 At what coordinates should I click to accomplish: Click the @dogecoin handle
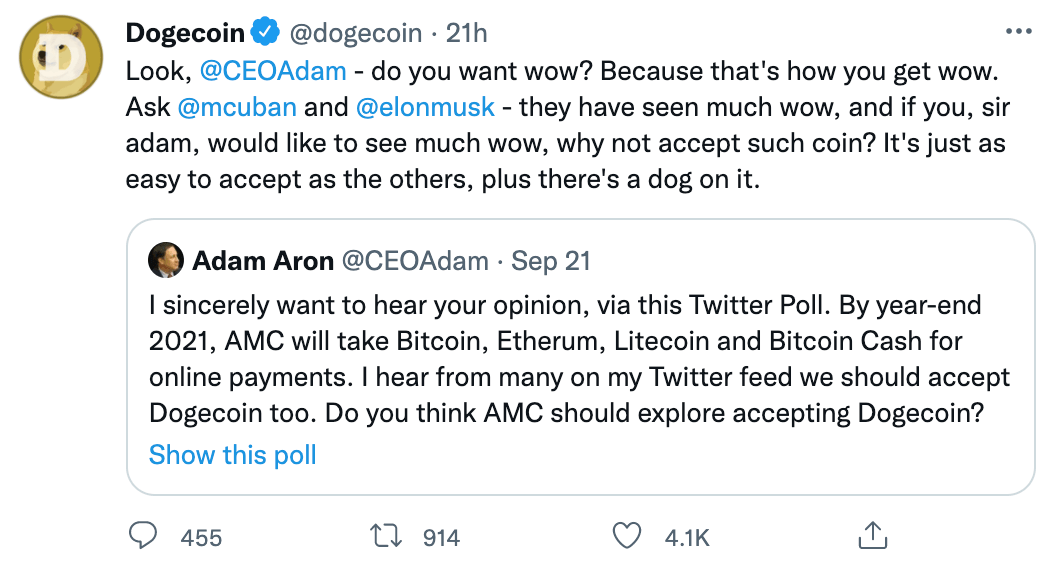pyautogui.click(x=356, y=33)
